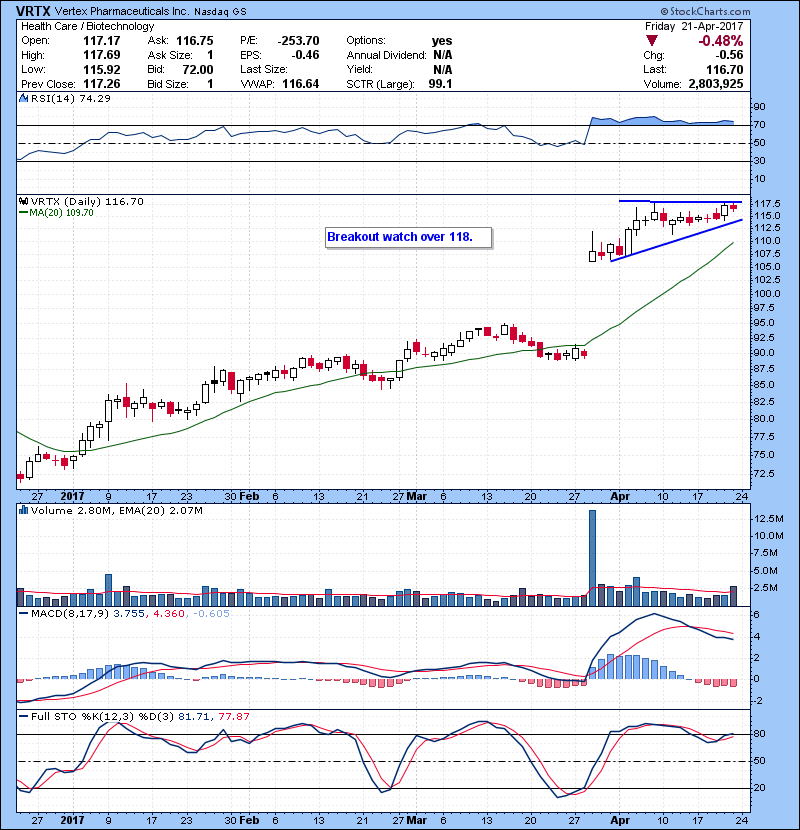Click the Vertex Pharmaceuticals Inc. company name

point(122,11)
